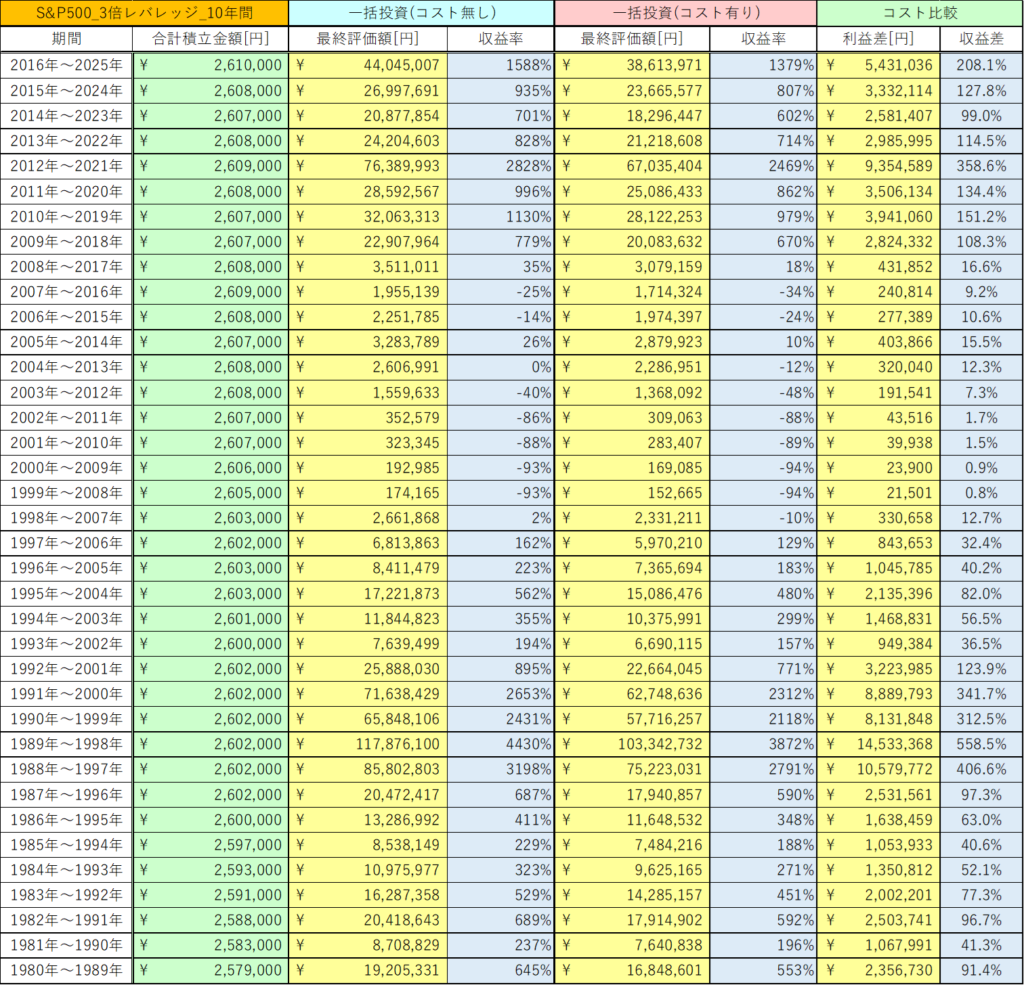Select the 期間 column header

pos(66,39)
